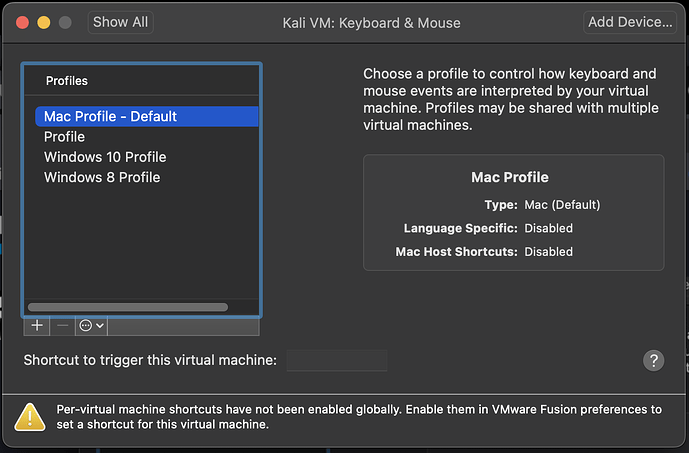
Task: Click the Type value 'Mac (Default)'
Action: (562, 205)
